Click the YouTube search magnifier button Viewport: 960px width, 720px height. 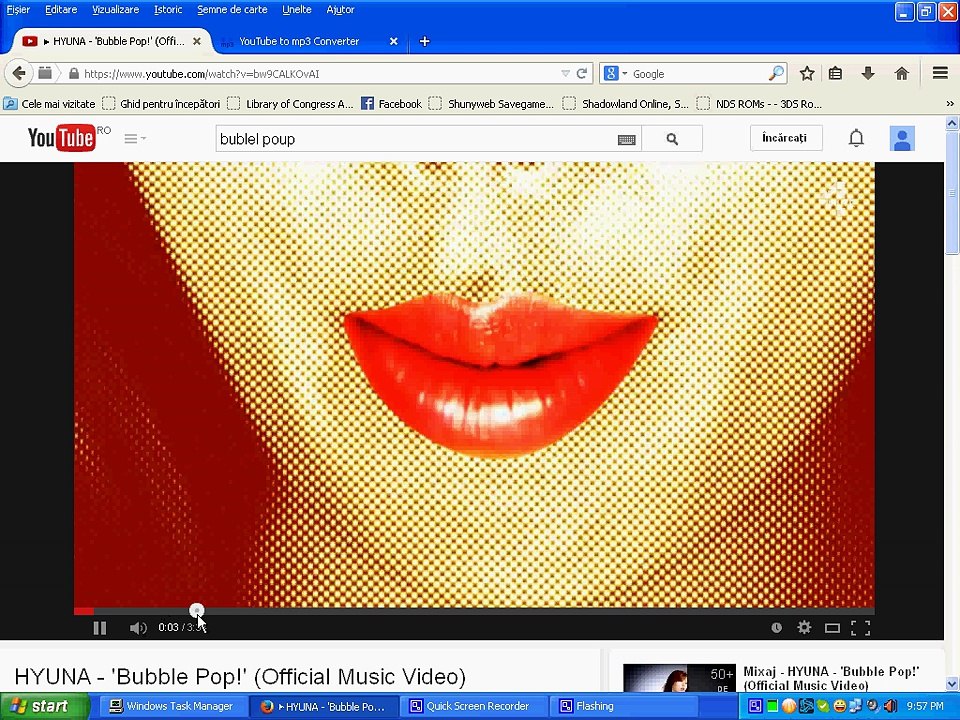(x=672, y=139)
